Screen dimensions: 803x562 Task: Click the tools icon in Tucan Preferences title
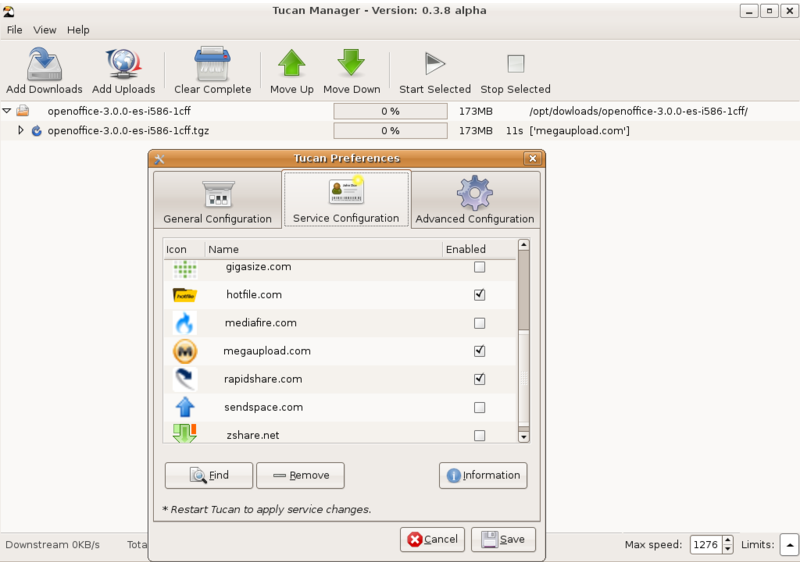point(159,159)
